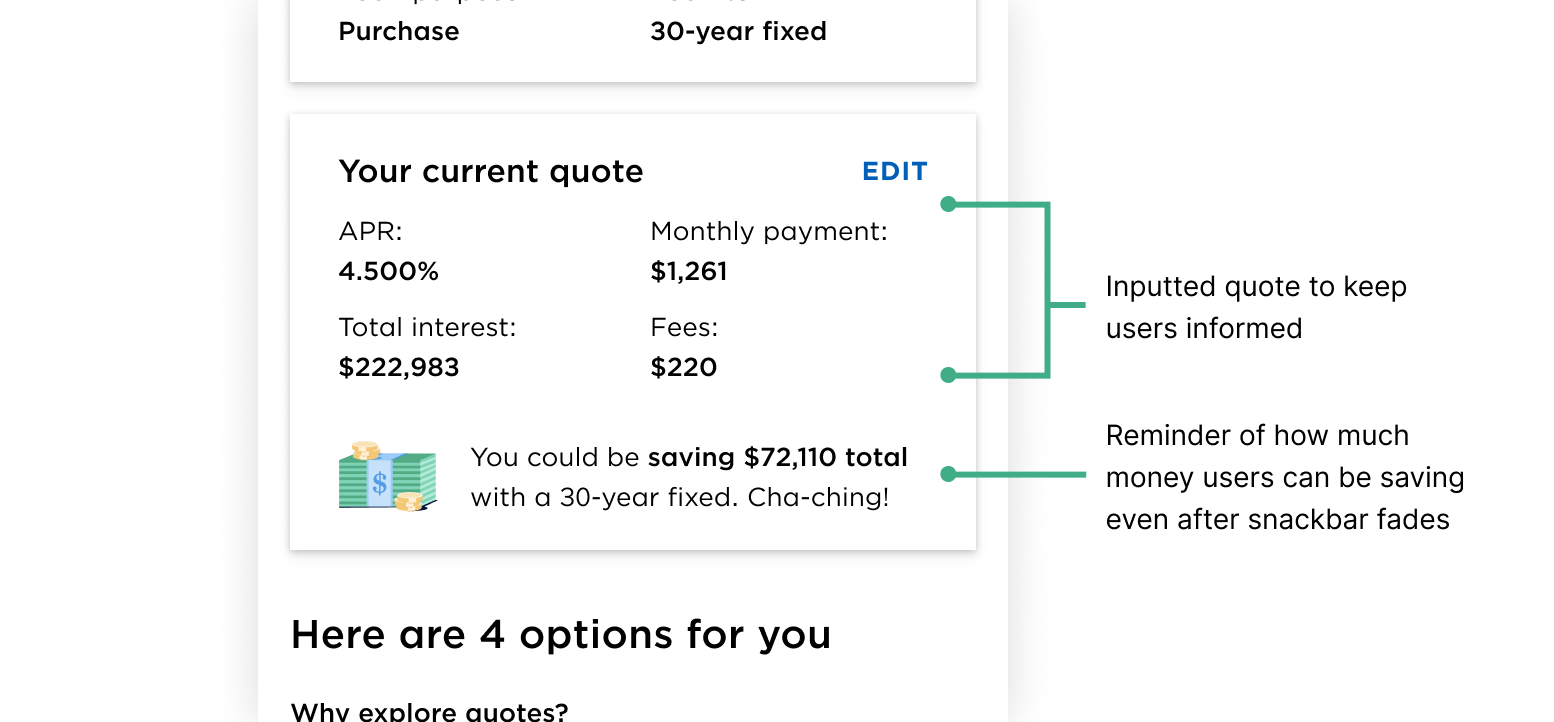1554x722 pixels.
Task: Click the APR value 4.500%
Action: point(389,271)
